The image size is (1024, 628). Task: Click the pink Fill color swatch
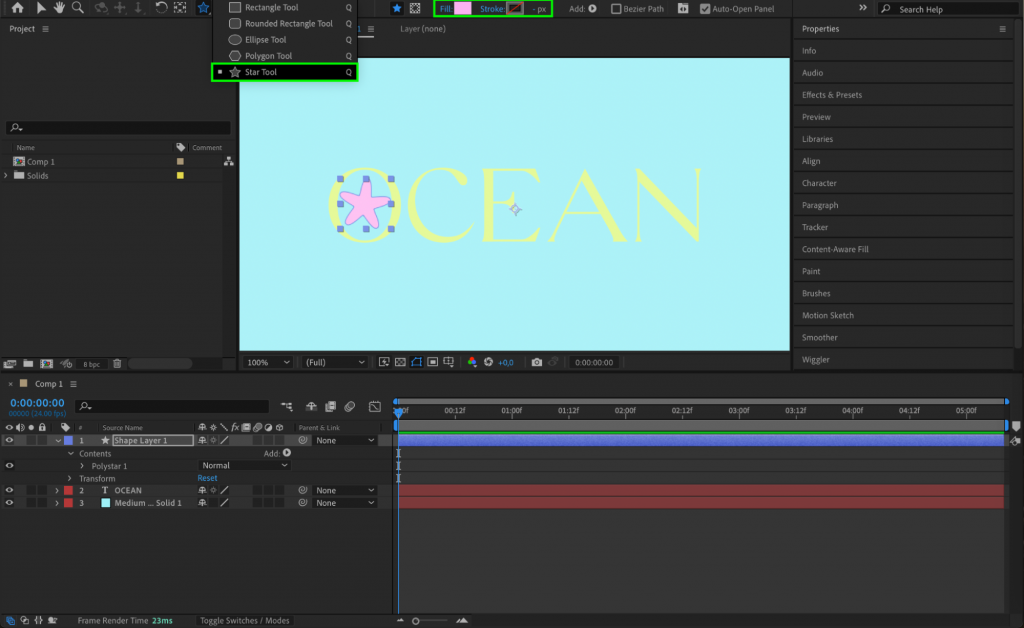[x=465, y=9]
